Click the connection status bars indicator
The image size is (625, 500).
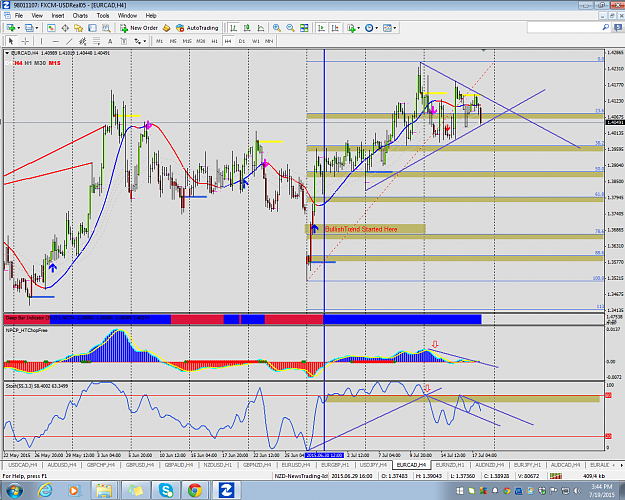(556, 476)
